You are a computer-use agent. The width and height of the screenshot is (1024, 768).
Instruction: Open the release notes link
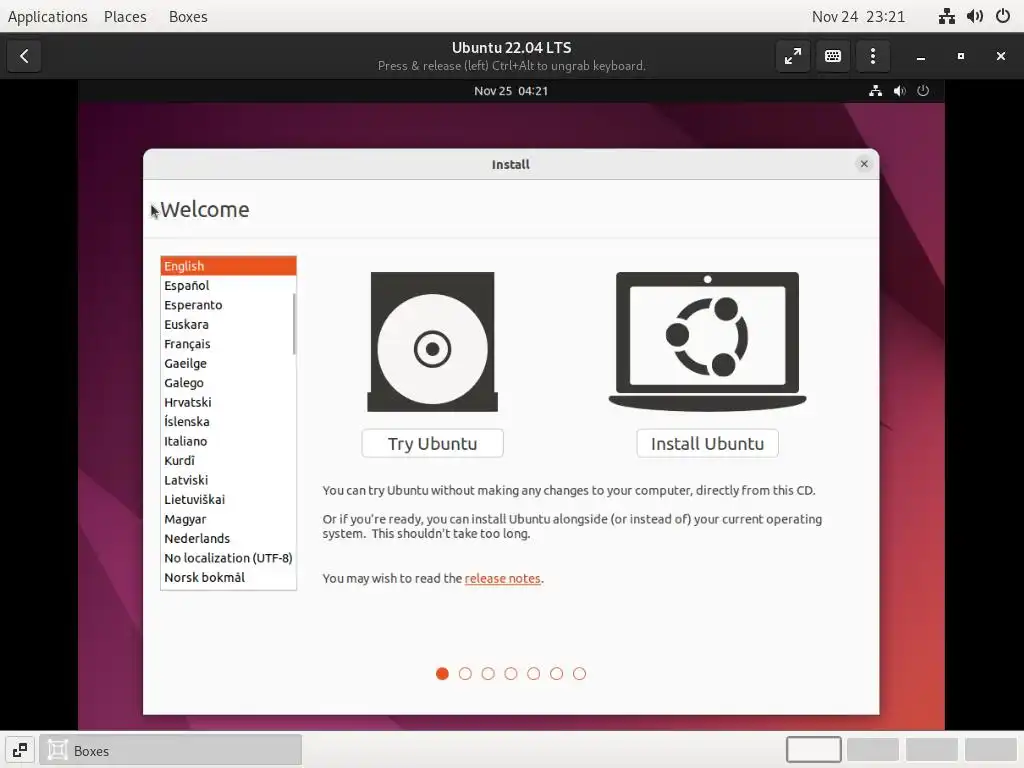click(x=502, y=579)
